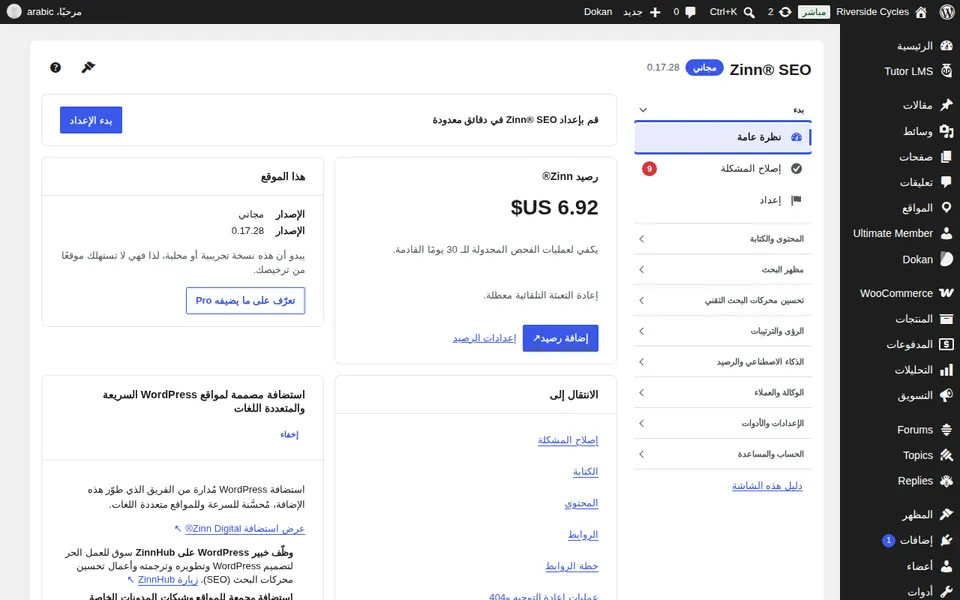The image size is (960, 600).
Task: Click the بدء الإعداد button
Action: tap(91, 120)
